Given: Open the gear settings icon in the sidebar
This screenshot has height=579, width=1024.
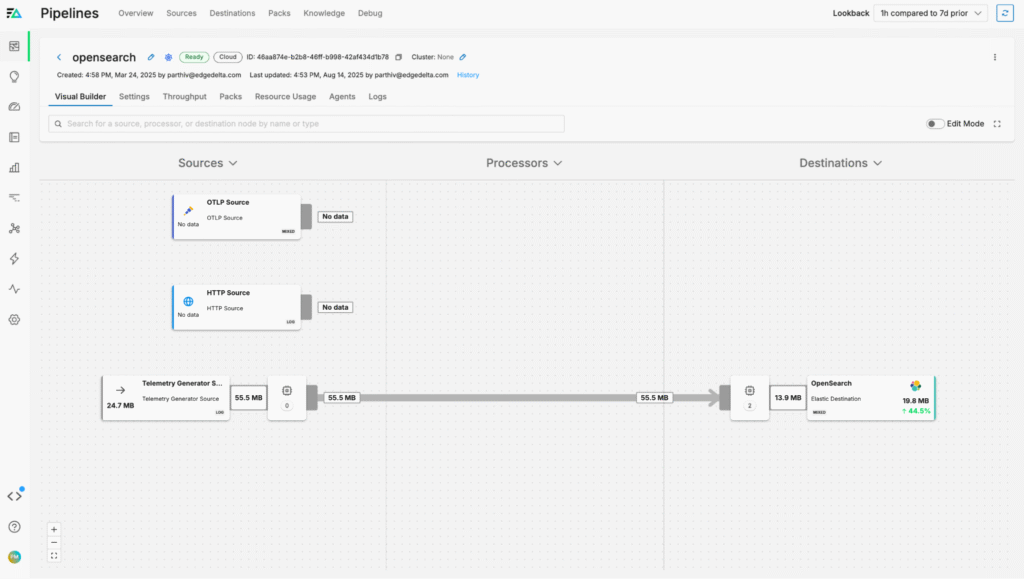Looking at the screenshot, I should [x=14, y=319].
